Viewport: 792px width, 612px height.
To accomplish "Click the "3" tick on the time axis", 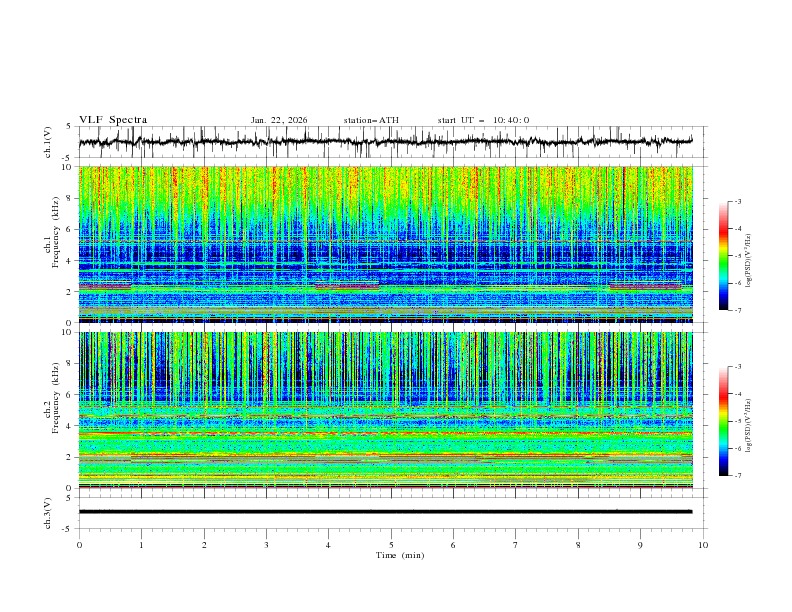I will pos(267,545).
